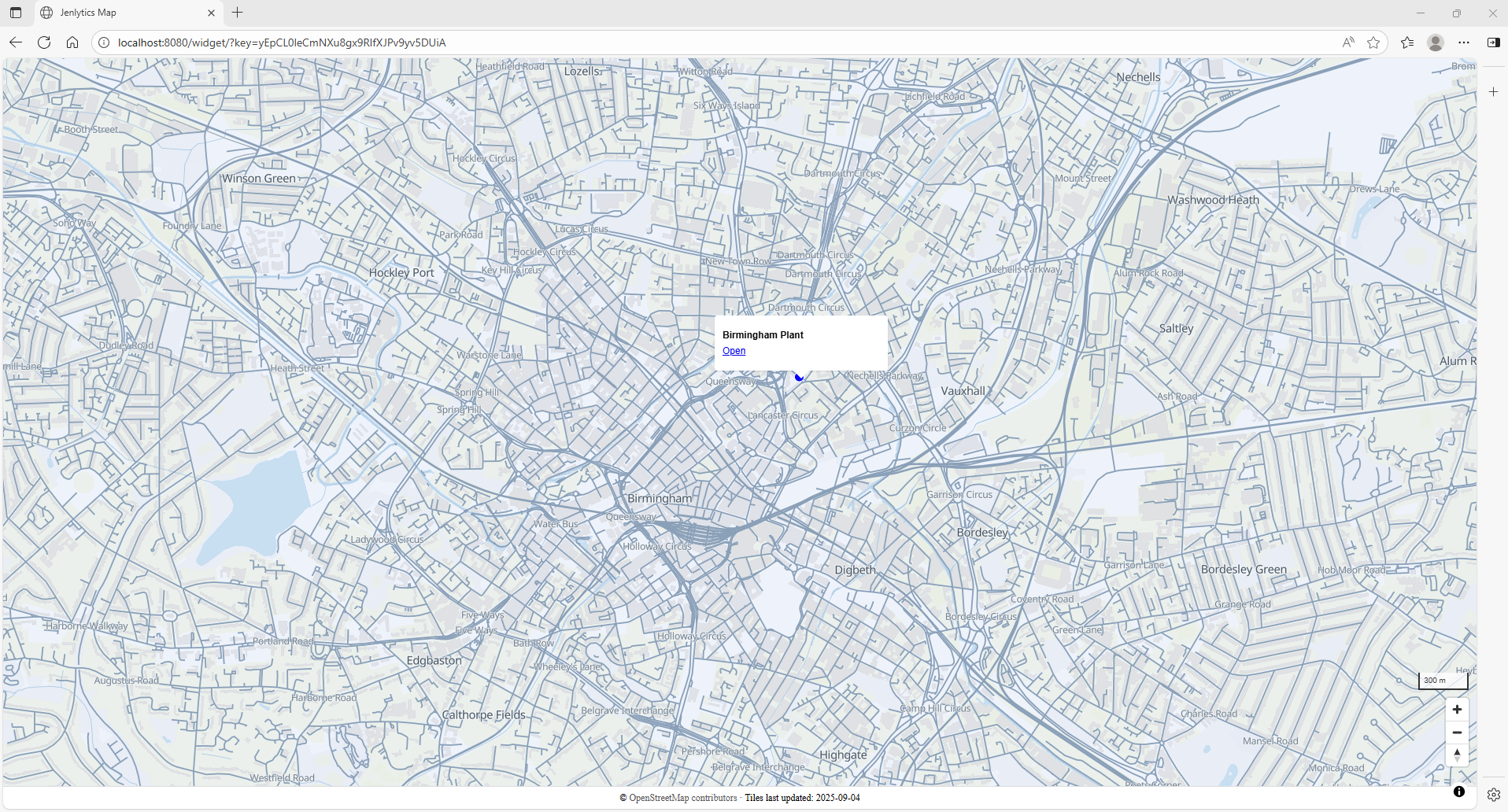Zoom in using the map plus button
This screenshot has width=1508, height=812.
pos(1457,710)
